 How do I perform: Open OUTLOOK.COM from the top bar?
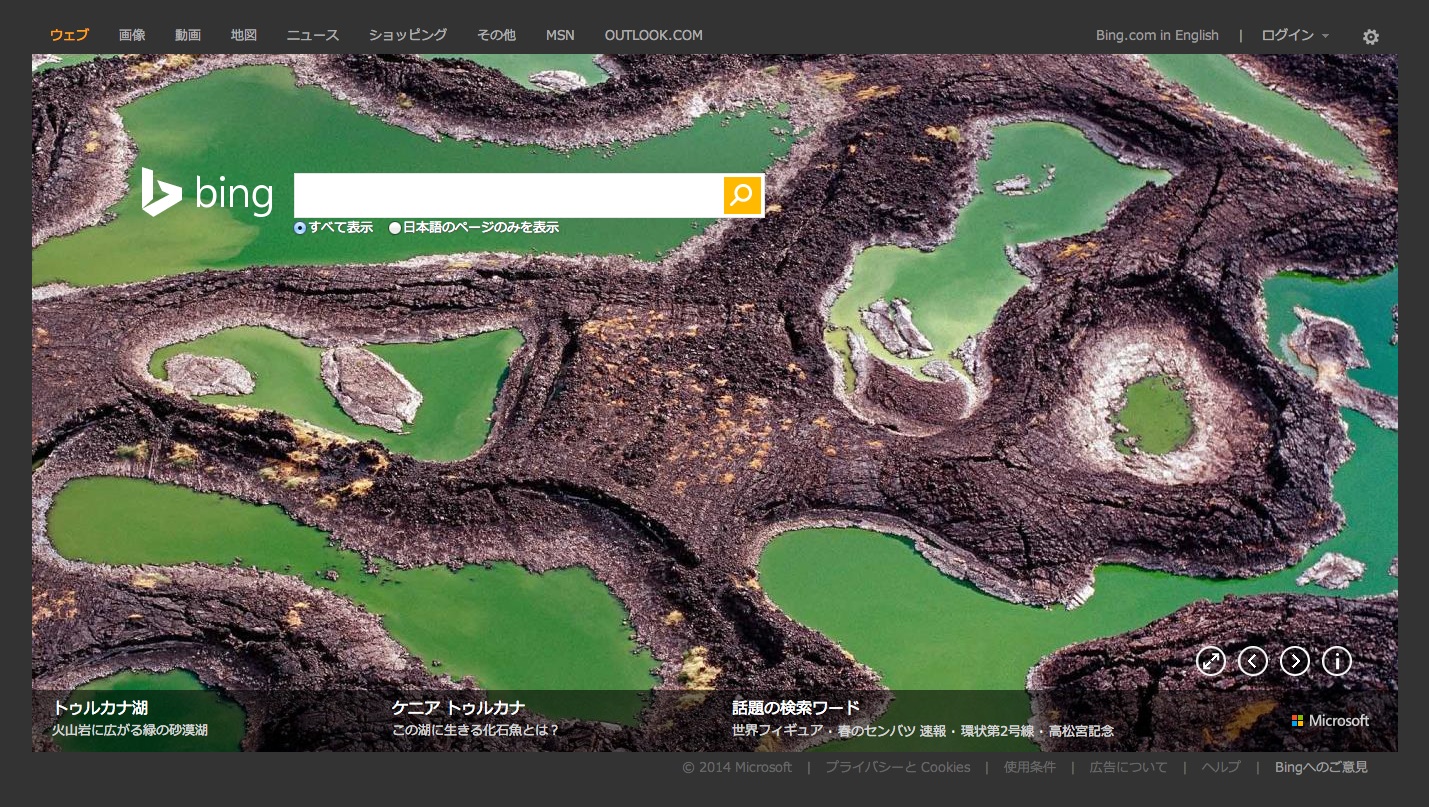[x=653, y=35]
